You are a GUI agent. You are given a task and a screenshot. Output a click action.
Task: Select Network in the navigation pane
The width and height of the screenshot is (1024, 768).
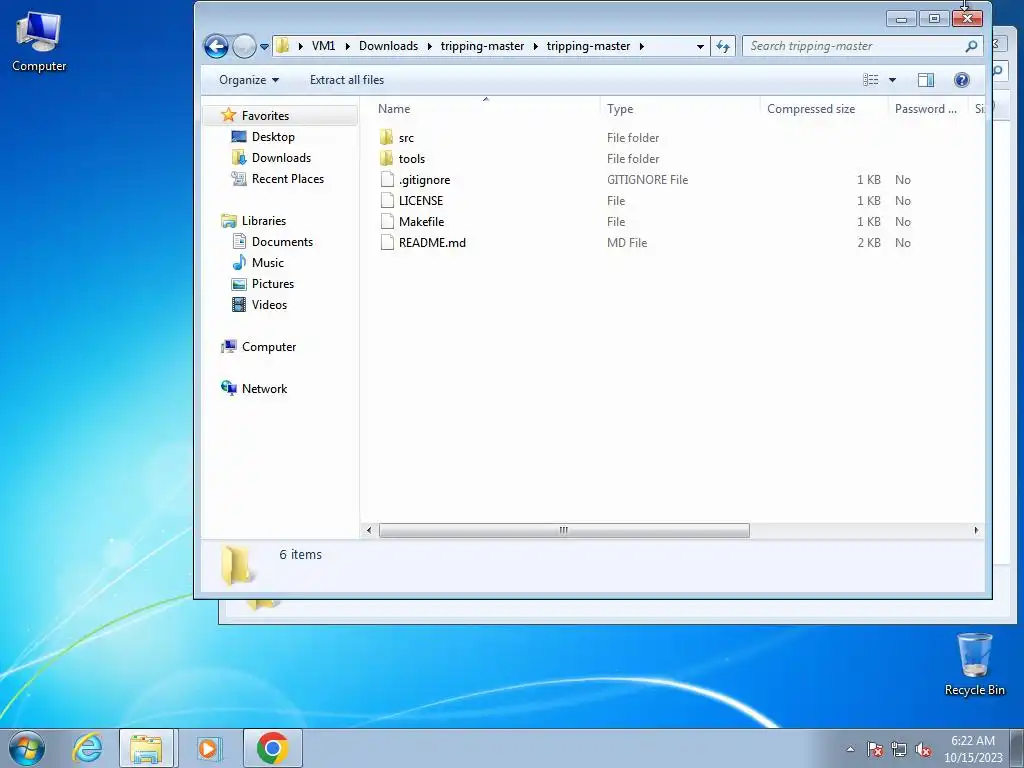(x=264, y=389)
